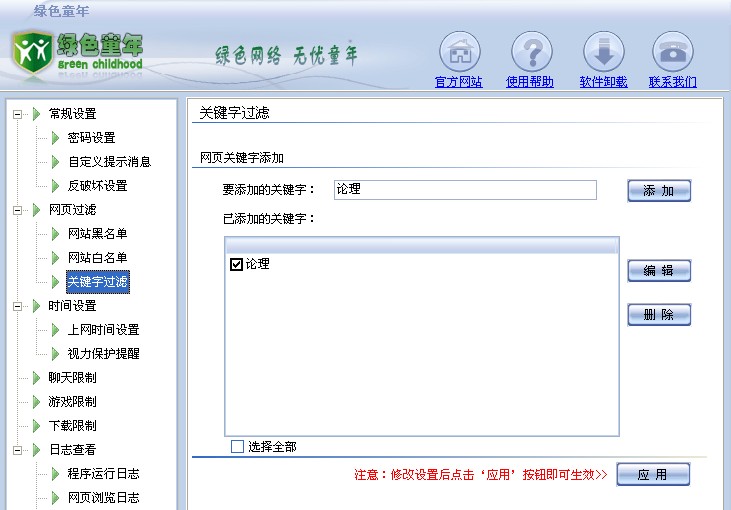Collapse the 日志查看 tree node

click(17, 450)
